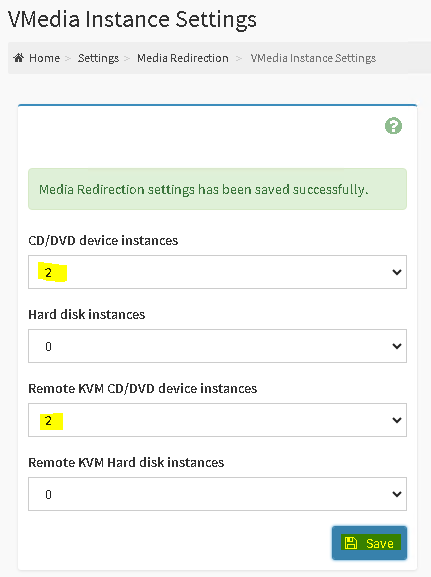Click the chevron arrow of Hard disk instances
This screenshot has height=577, width=431.
point(397,346)
